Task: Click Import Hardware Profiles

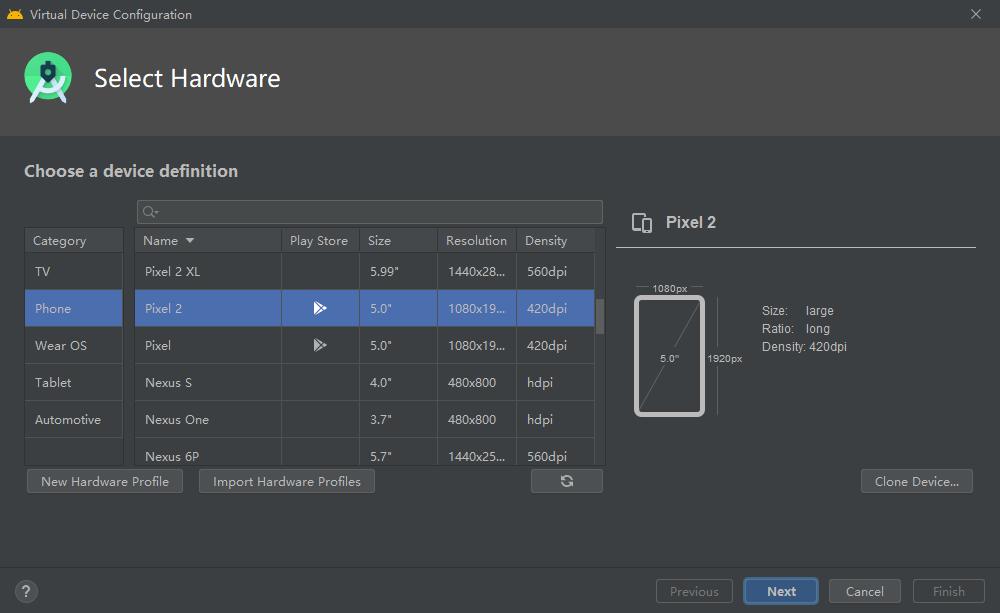Action: (286, 481)
